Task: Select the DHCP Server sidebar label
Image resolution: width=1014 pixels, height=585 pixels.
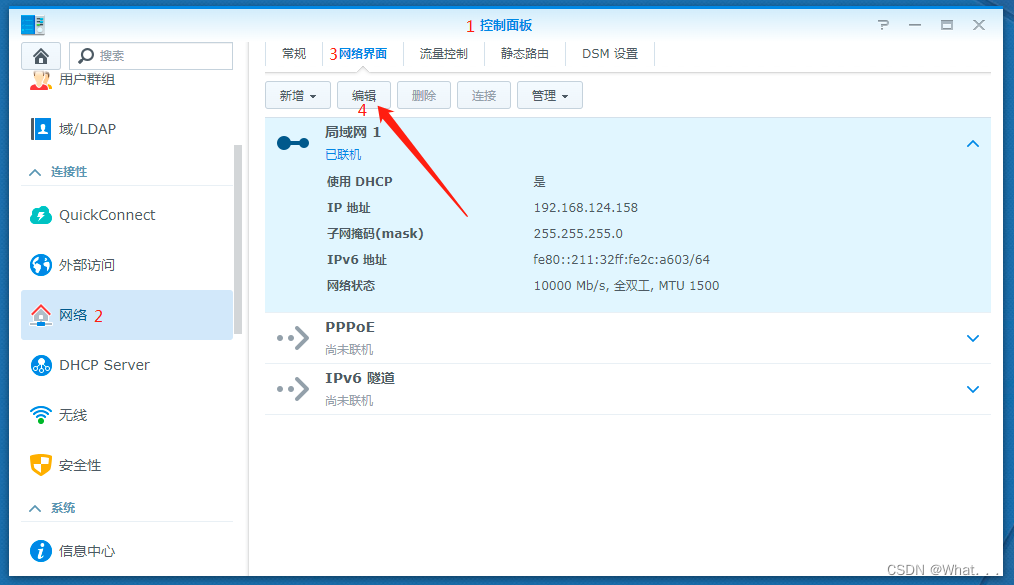Action: 104,365
